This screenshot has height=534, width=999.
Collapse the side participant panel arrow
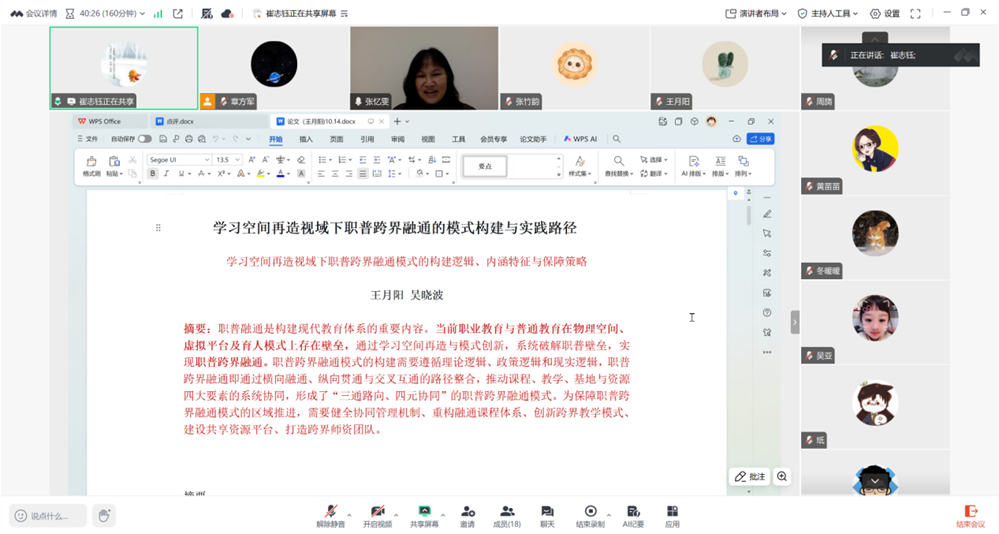click(x=794, y=322)
